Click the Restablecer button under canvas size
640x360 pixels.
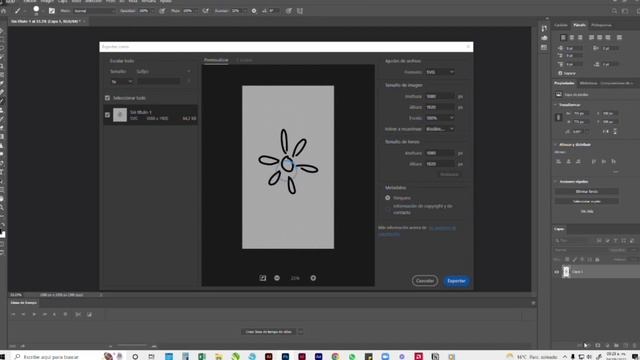pyautogui.click(x=449, y=174)
